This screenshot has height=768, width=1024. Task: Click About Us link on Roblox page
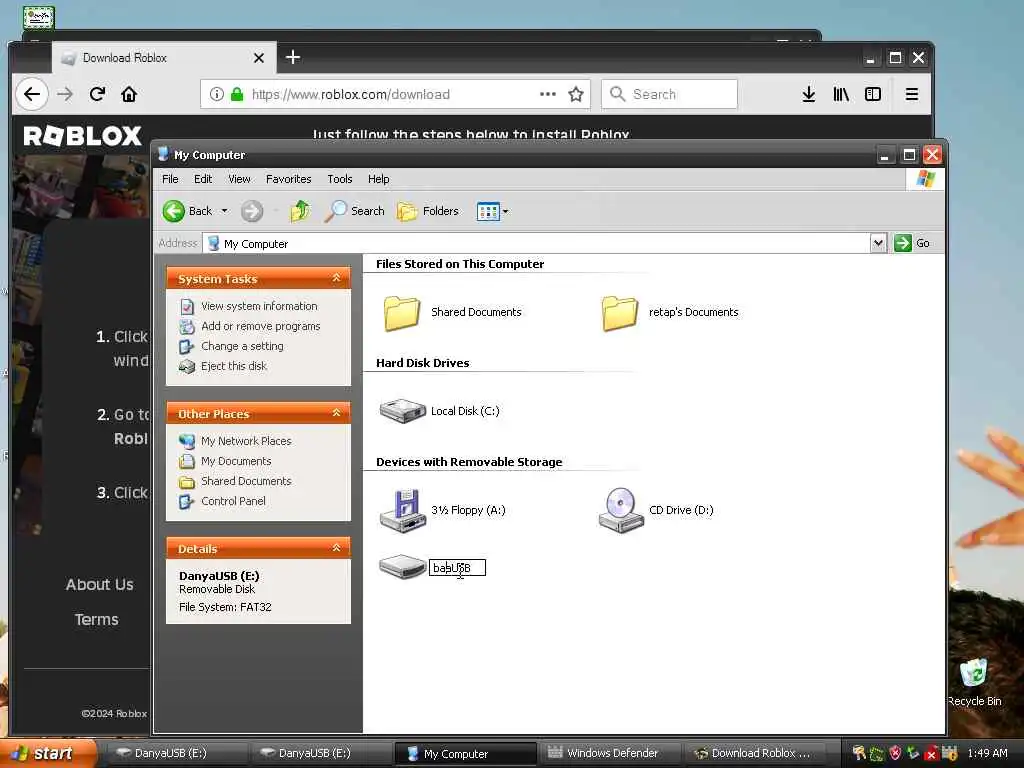[x=99, y=584]
